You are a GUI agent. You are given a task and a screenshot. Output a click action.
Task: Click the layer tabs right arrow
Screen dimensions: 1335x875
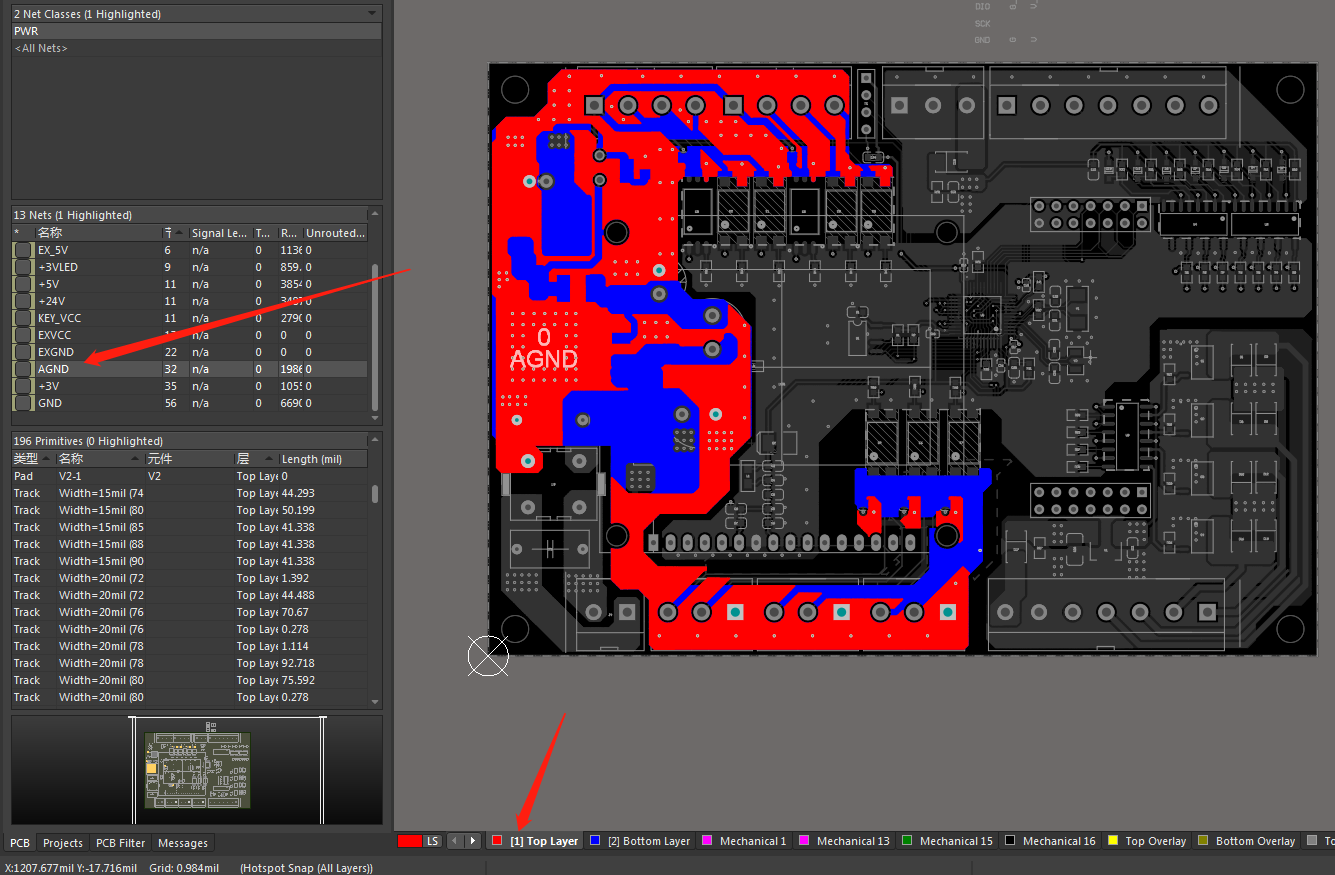coord(473,841)
